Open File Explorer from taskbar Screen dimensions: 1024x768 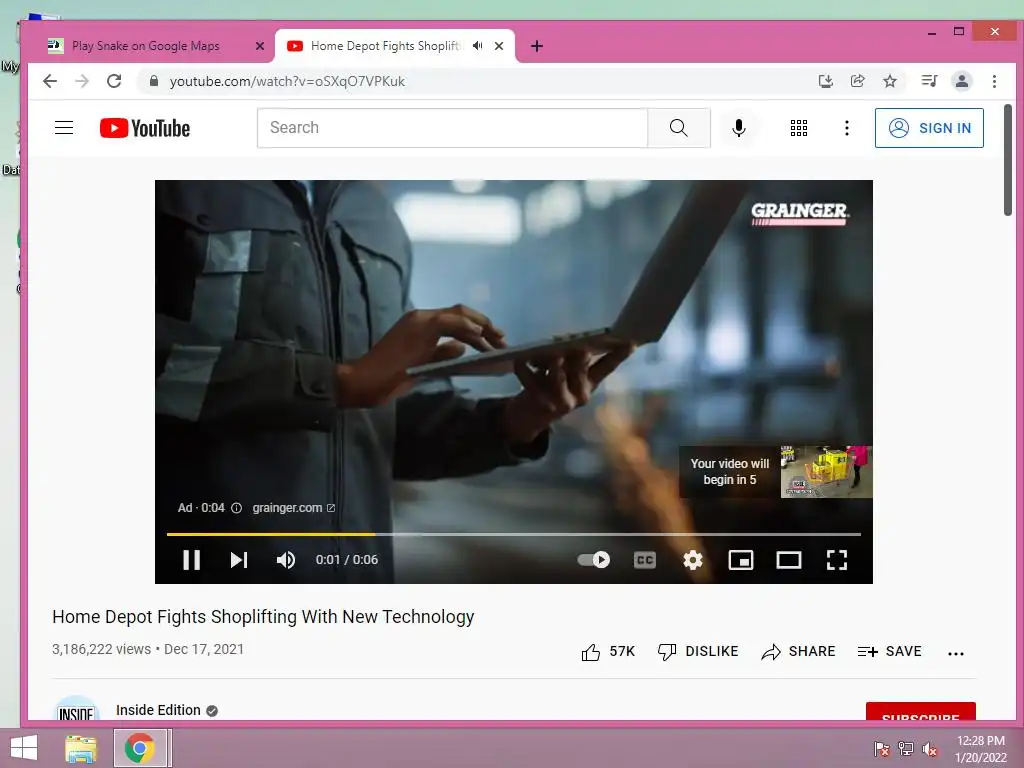point(81,748)
